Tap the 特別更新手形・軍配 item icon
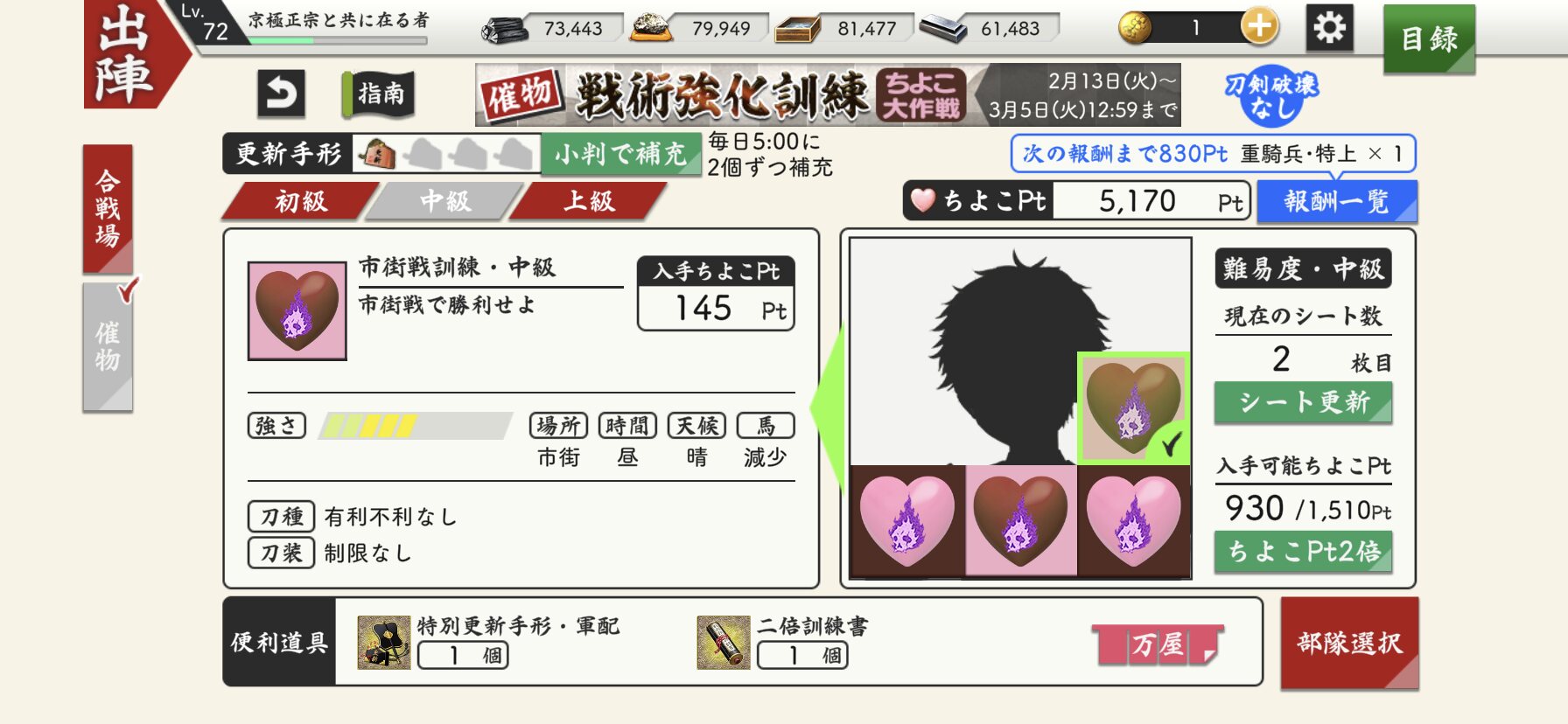1568x724 pixels. point(384,643)
